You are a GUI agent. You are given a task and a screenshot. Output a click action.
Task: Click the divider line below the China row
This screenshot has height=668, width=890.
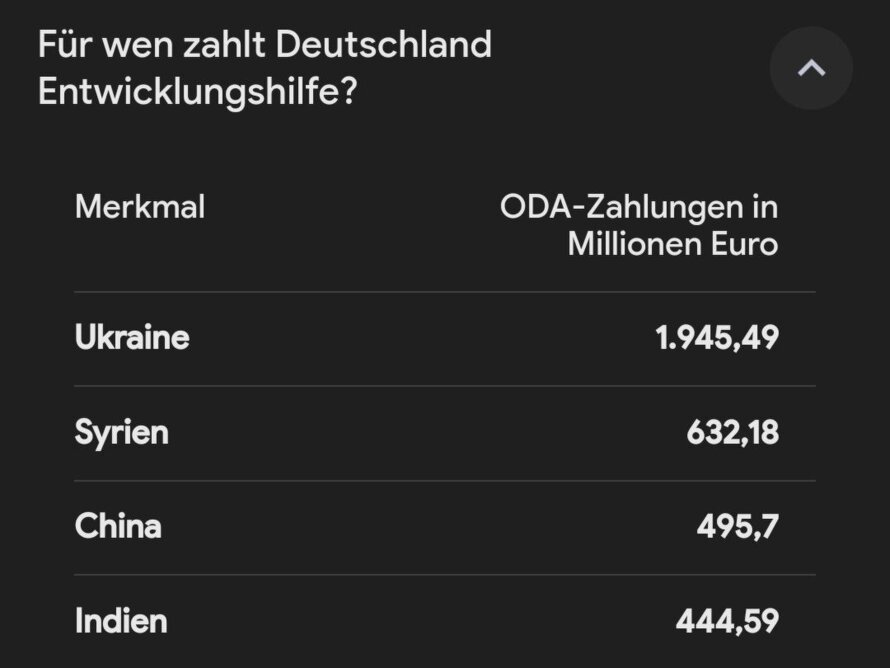(x=444, y=574)
